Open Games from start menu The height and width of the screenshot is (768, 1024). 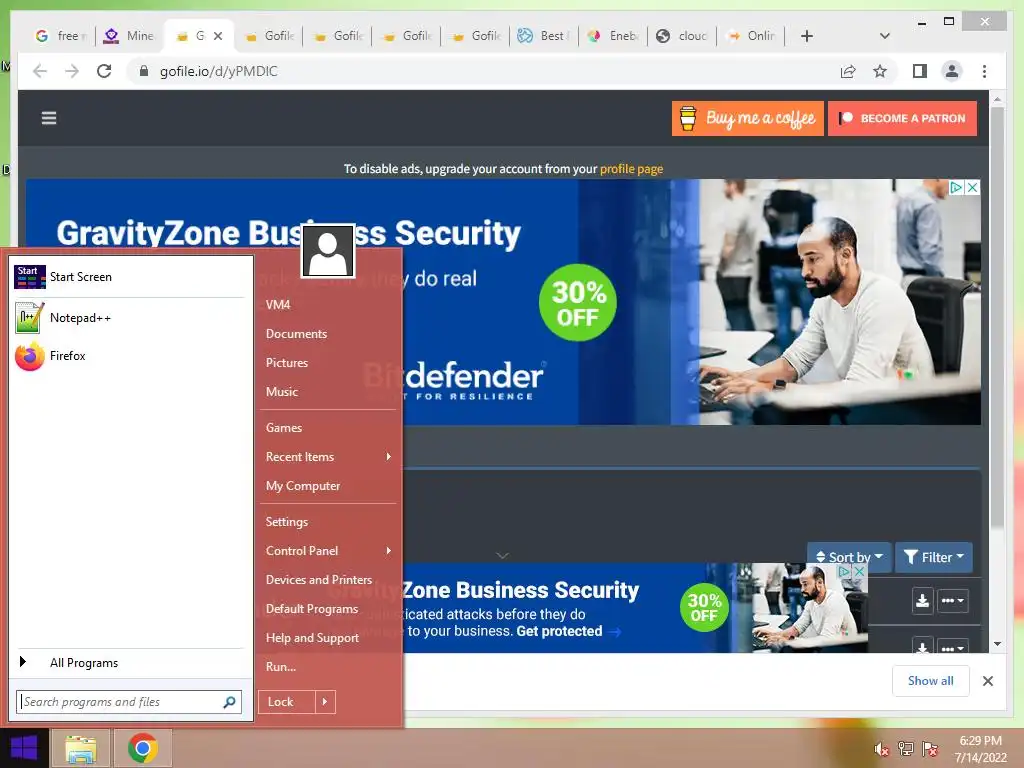(x=283, y=428)
